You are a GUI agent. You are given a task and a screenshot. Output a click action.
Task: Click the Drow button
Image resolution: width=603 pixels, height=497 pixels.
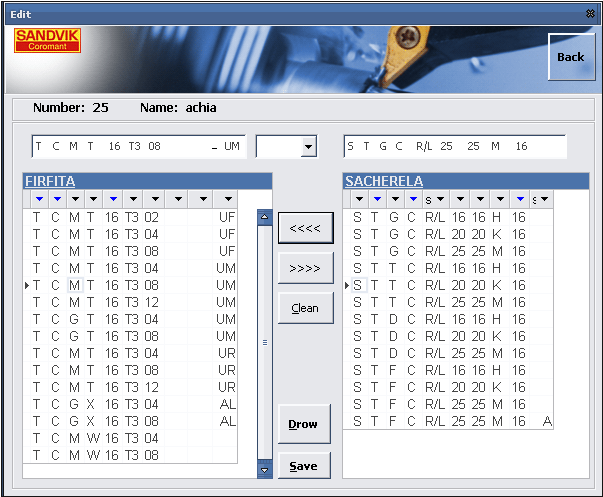tap(303, 424)
